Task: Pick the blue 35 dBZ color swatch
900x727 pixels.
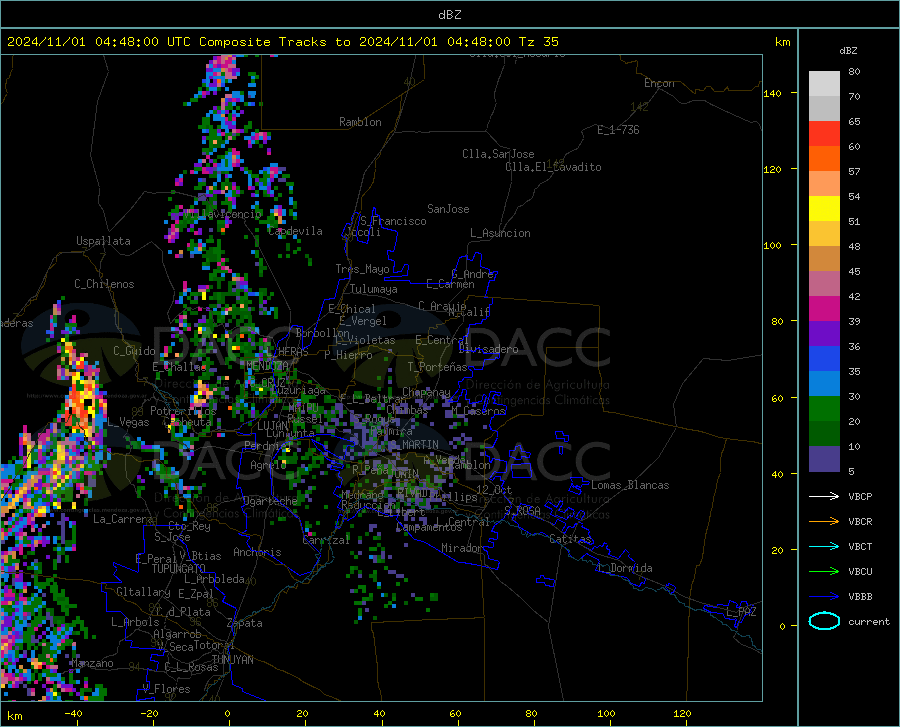Action: pyautogui.click(x=824, y=359)
